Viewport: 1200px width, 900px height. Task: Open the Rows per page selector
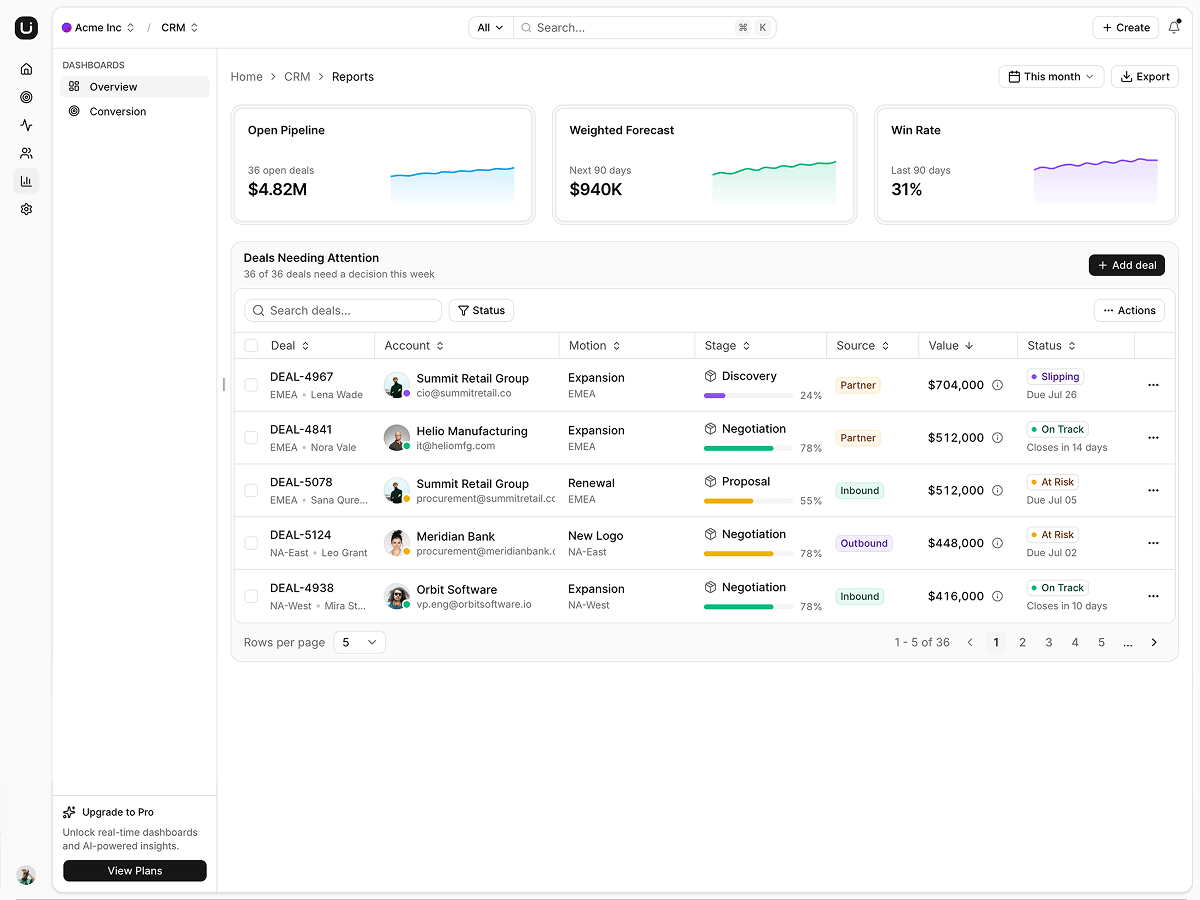click(359, 642)
